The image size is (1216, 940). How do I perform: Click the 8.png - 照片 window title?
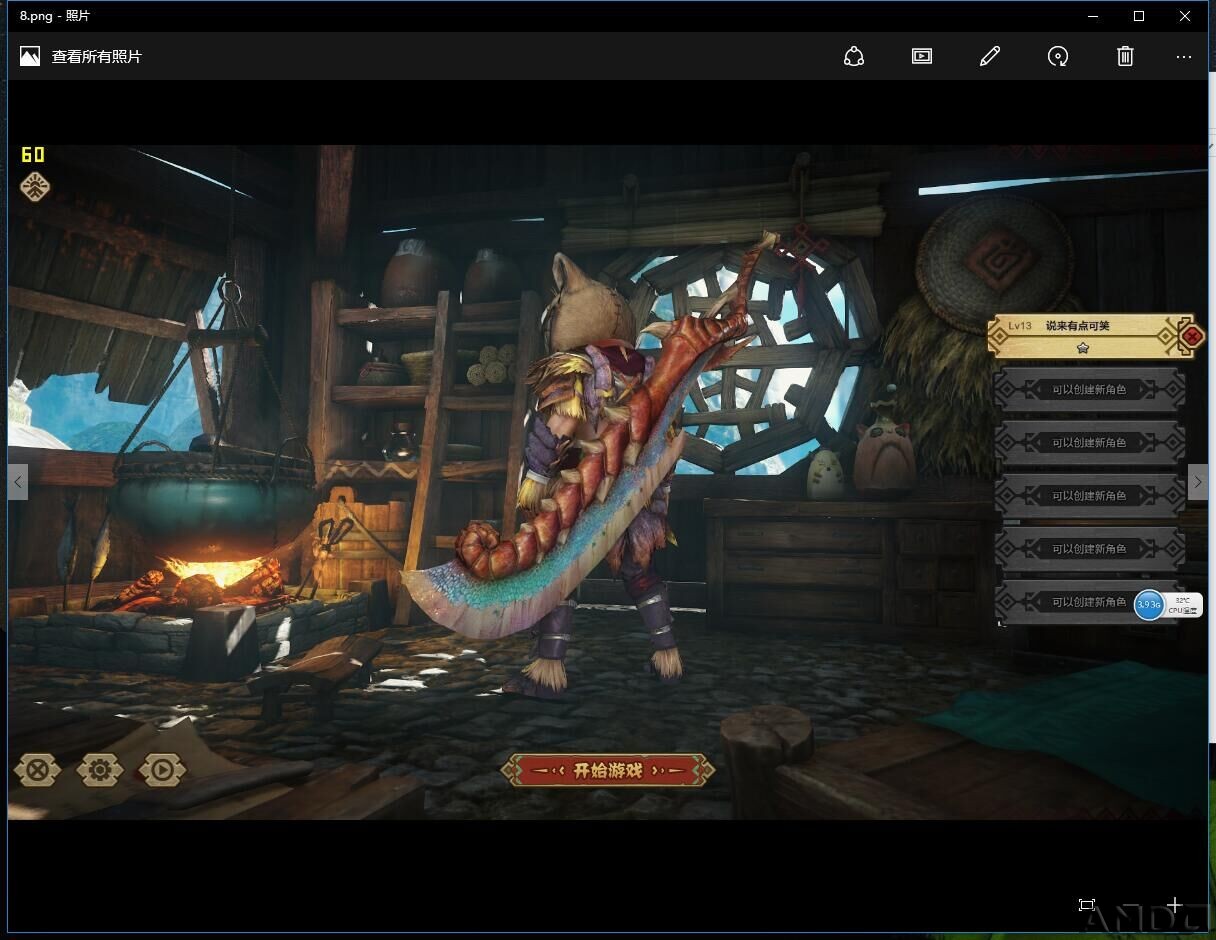(x=54, y=16)
